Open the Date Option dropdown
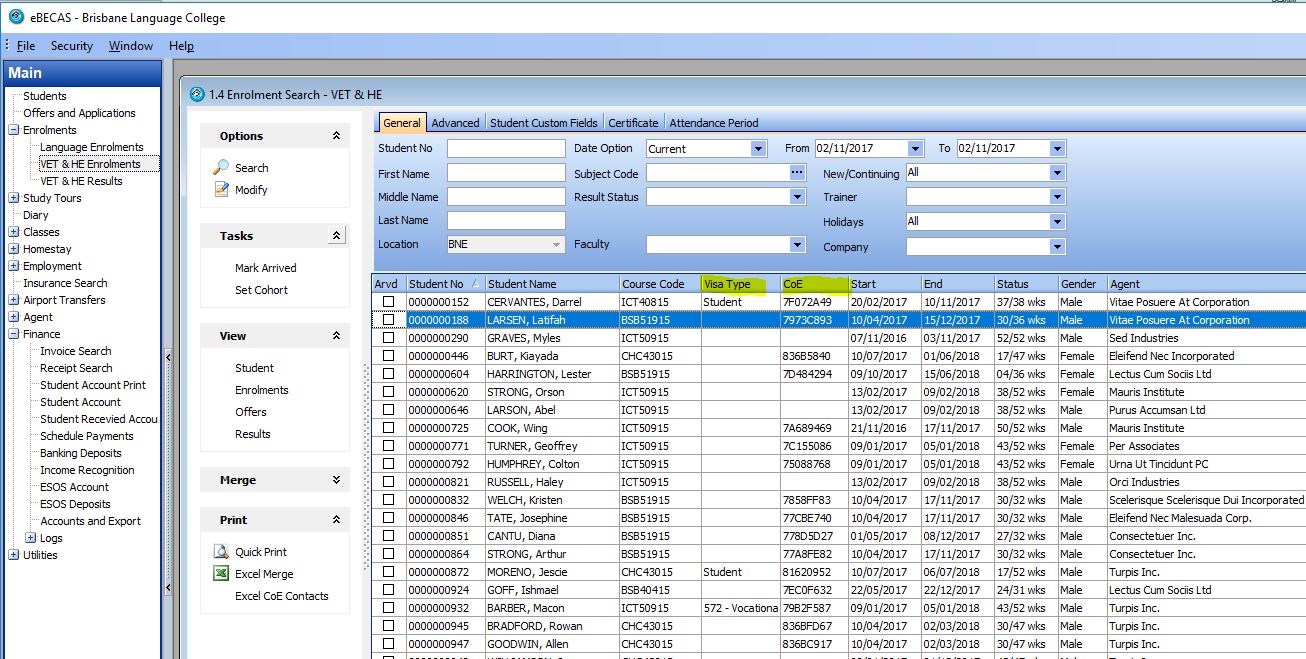1306x659 pixels. coord(757,148)
